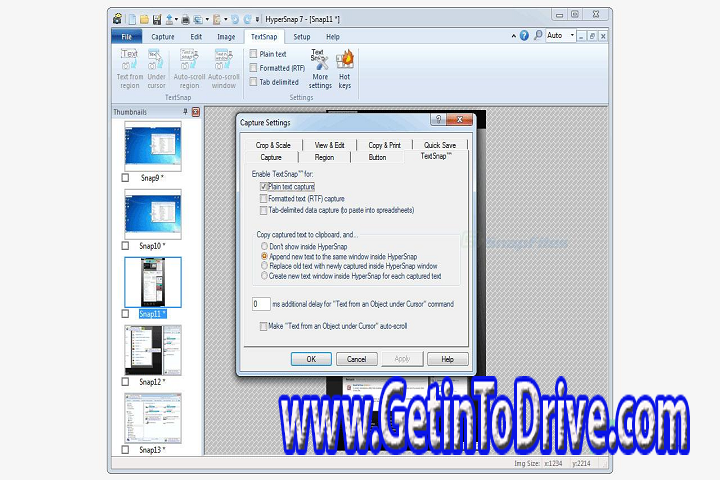Viewport: 720px width, 480px height.
Task: Open More settings in the TextSnap ribbon
Action: pyautogui.click(x=320, y=68)
